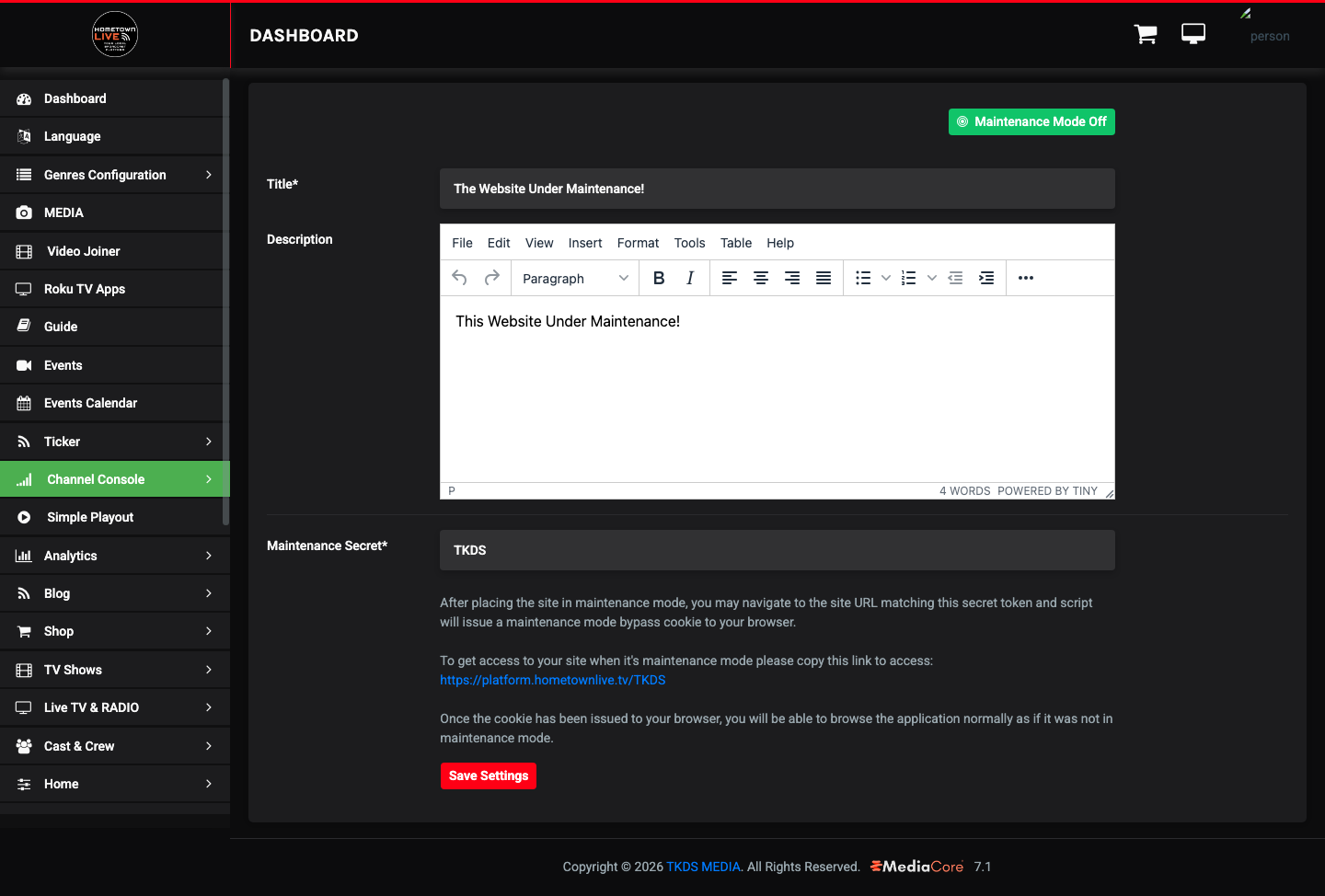Open the File menu in editor

click(462, 243)
